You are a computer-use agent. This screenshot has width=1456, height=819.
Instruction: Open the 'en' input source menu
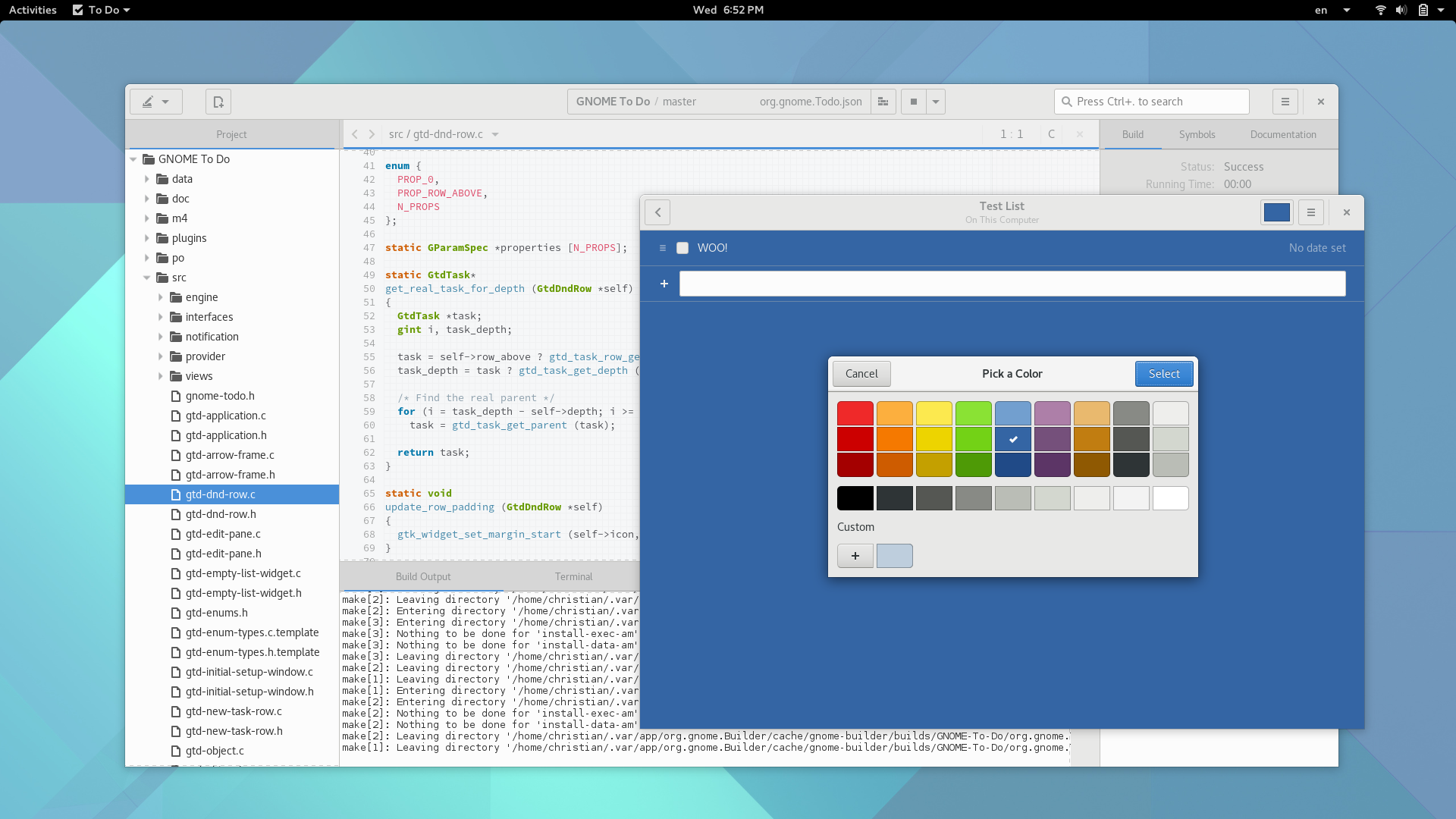1332,10
